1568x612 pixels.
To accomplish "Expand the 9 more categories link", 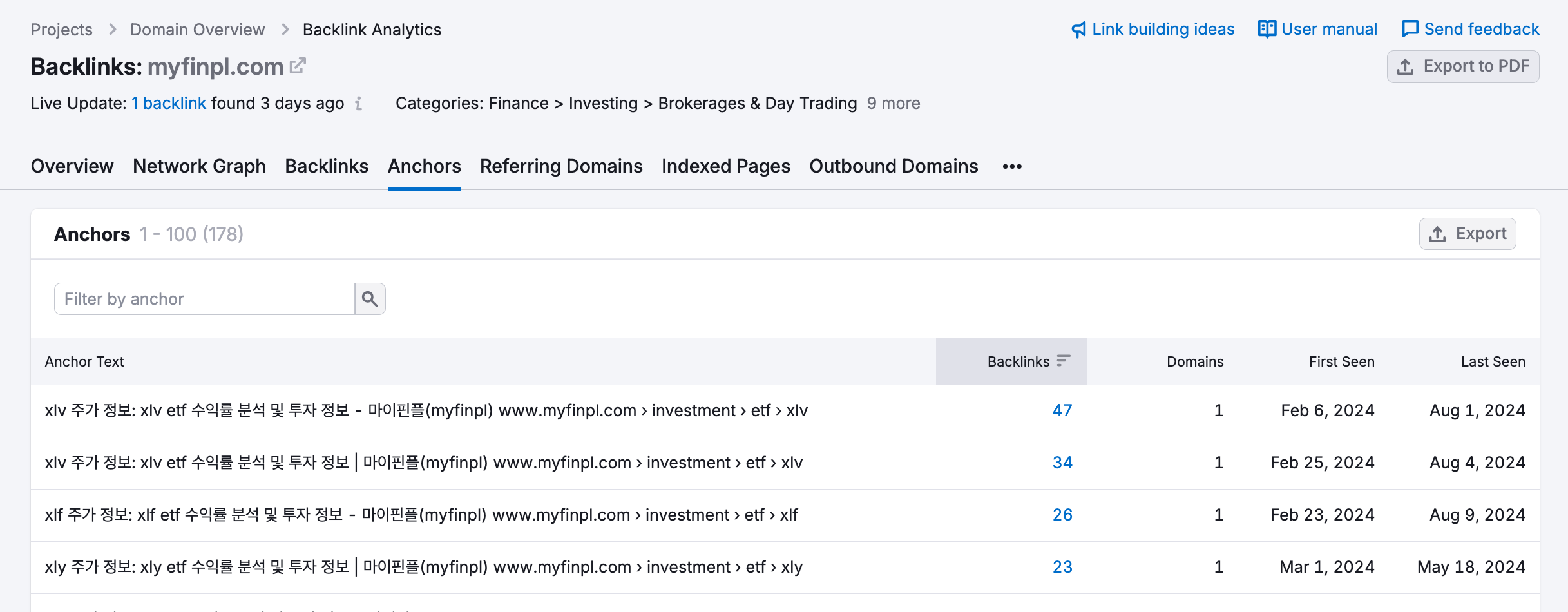I will [x=894, y=104].
